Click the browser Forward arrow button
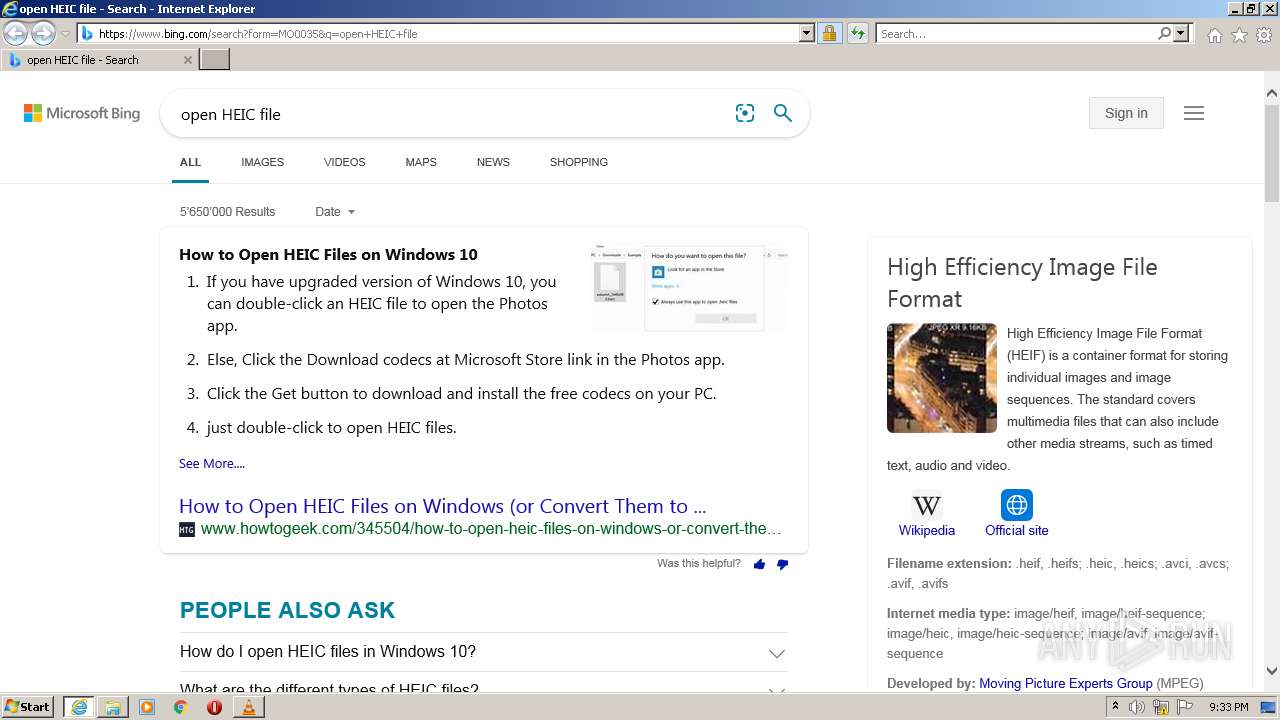Screen dimensions: 1280x720 (43, 33)
